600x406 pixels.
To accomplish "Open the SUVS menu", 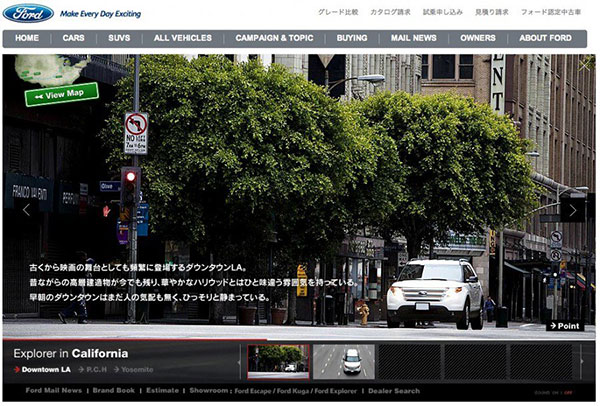I will (x=119, y=38).
